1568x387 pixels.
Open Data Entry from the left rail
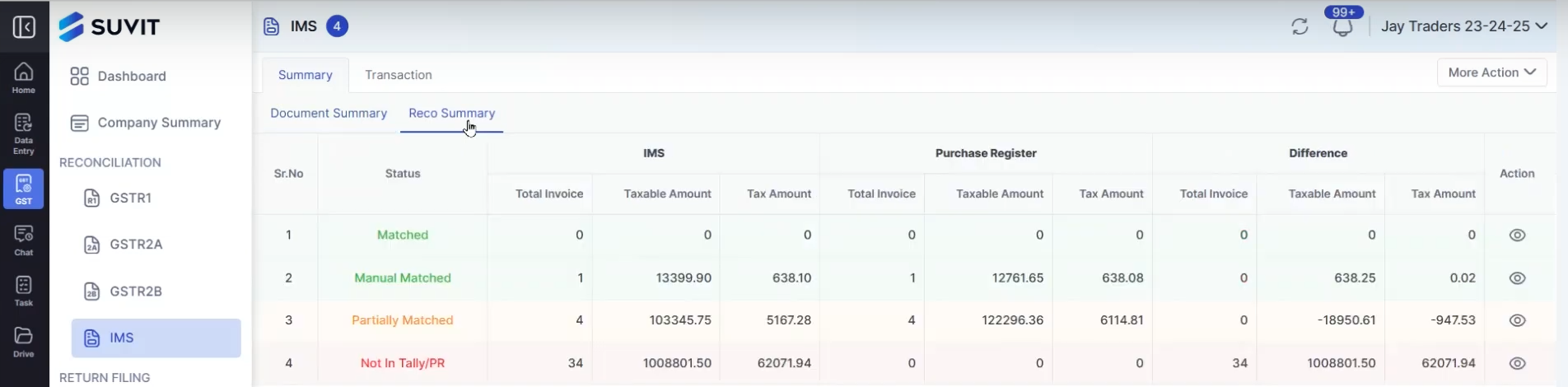[24, 133]
